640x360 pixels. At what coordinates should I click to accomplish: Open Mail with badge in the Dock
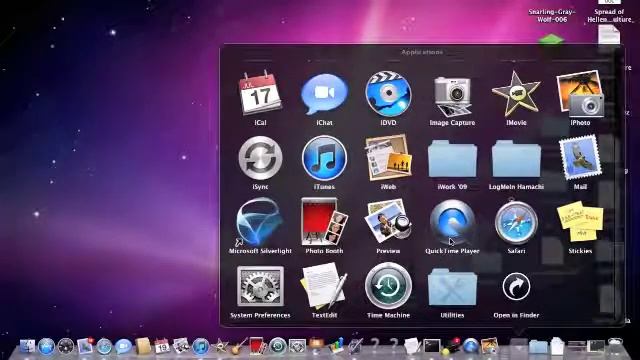click(85, 346)
